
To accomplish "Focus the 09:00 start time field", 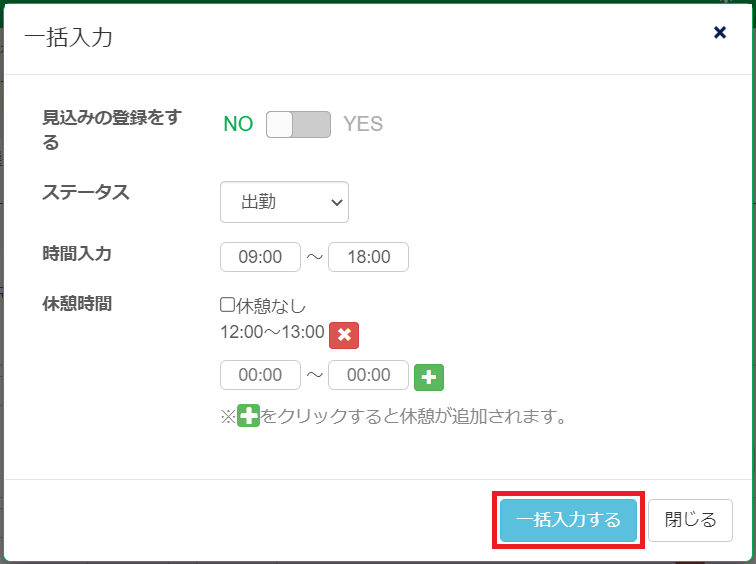I will click(x=261, y=257).
